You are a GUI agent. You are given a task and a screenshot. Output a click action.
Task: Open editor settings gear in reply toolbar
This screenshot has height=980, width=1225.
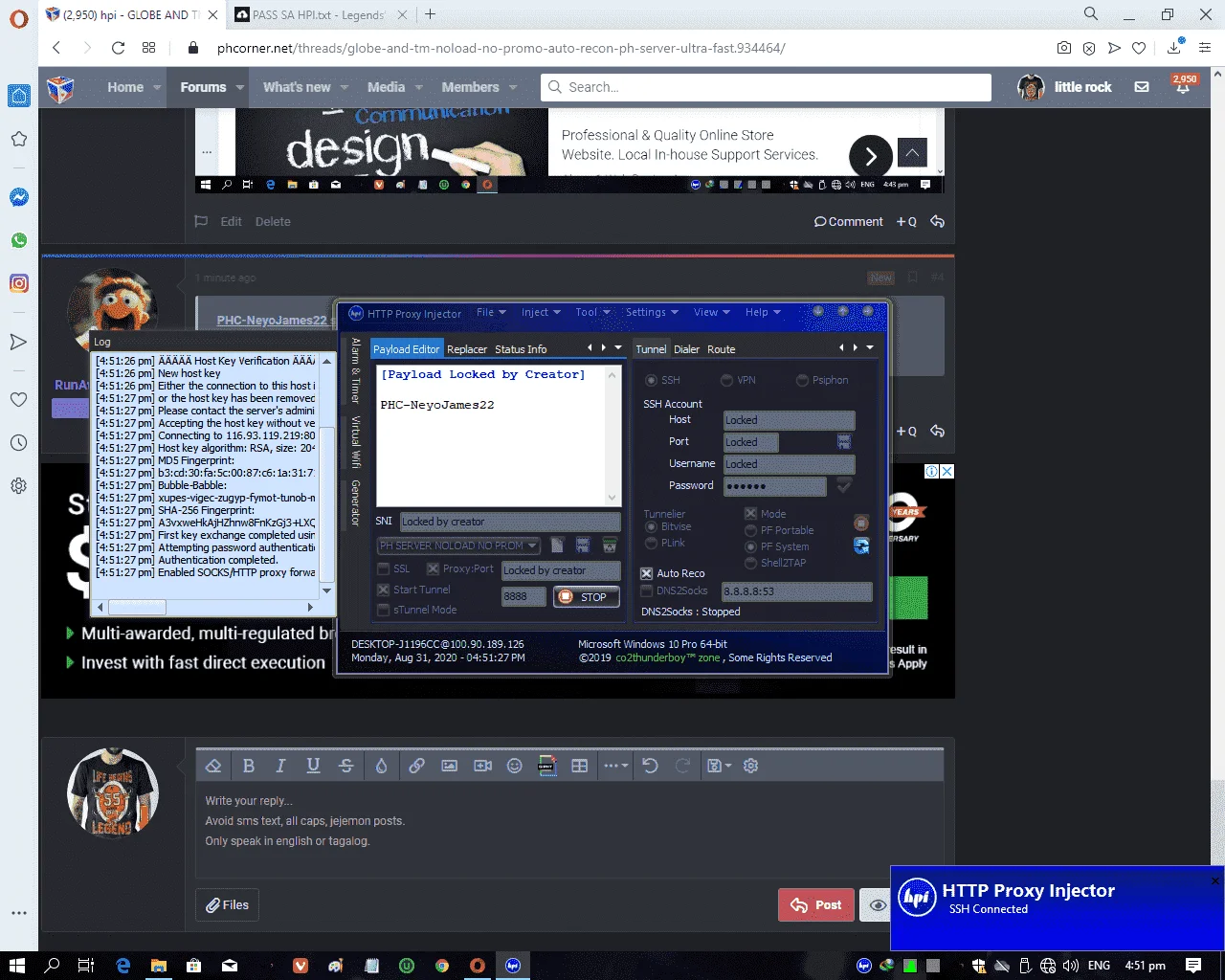click(750, 766)
